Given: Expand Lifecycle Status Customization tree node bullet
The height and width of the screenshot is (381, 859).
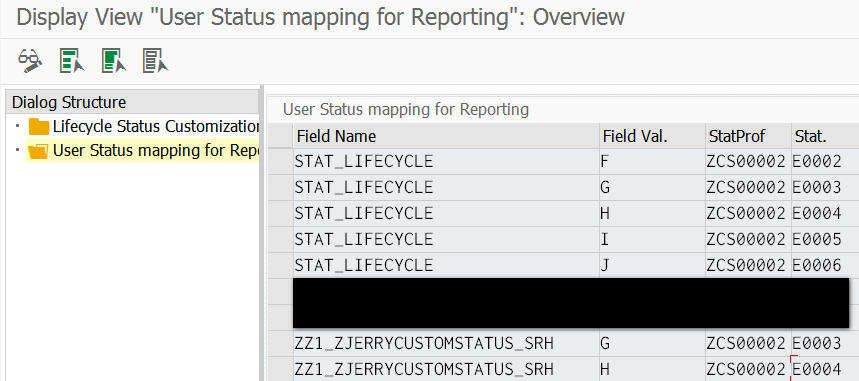Looking at the screenshot, I should pos(18,126).
